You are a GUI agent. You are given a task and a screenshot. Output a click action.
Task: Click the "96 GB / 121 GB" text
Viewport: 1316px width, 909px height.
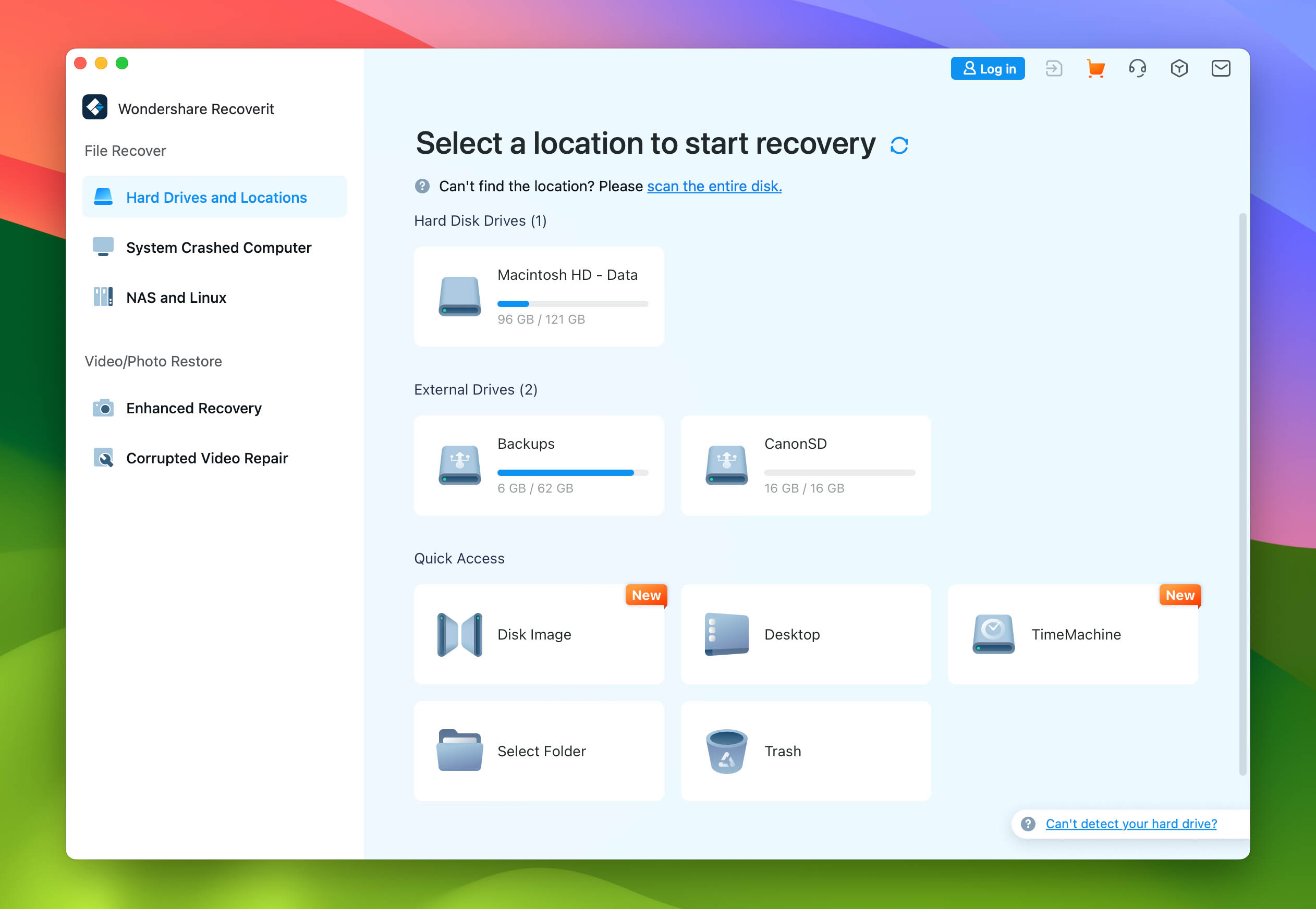click(x=541, y=320)
